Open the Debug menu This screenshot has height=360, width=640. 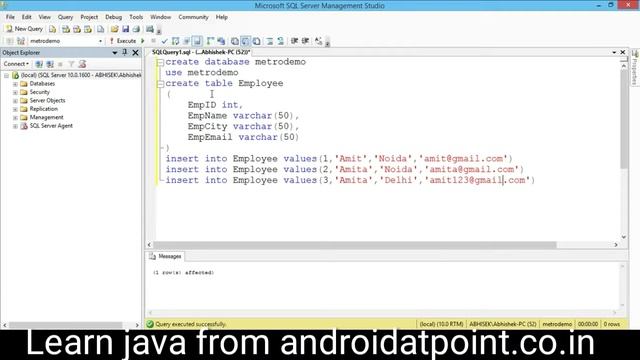[113, 17]
